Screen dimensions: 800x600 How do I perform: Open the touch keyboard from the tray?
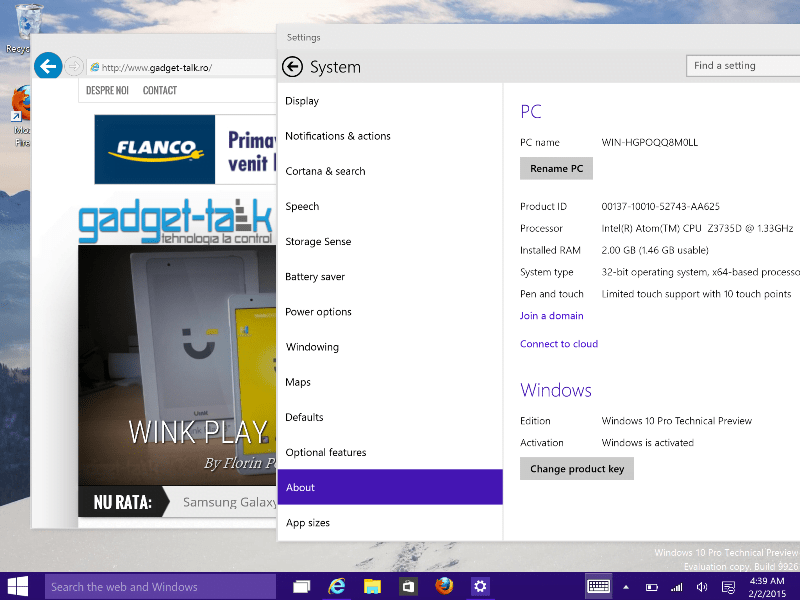pyautogui.click(x=598, y=587)
